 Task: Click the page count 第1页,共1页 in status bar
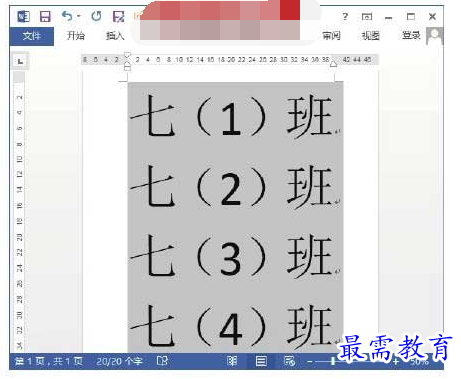(x=49, y=361)
